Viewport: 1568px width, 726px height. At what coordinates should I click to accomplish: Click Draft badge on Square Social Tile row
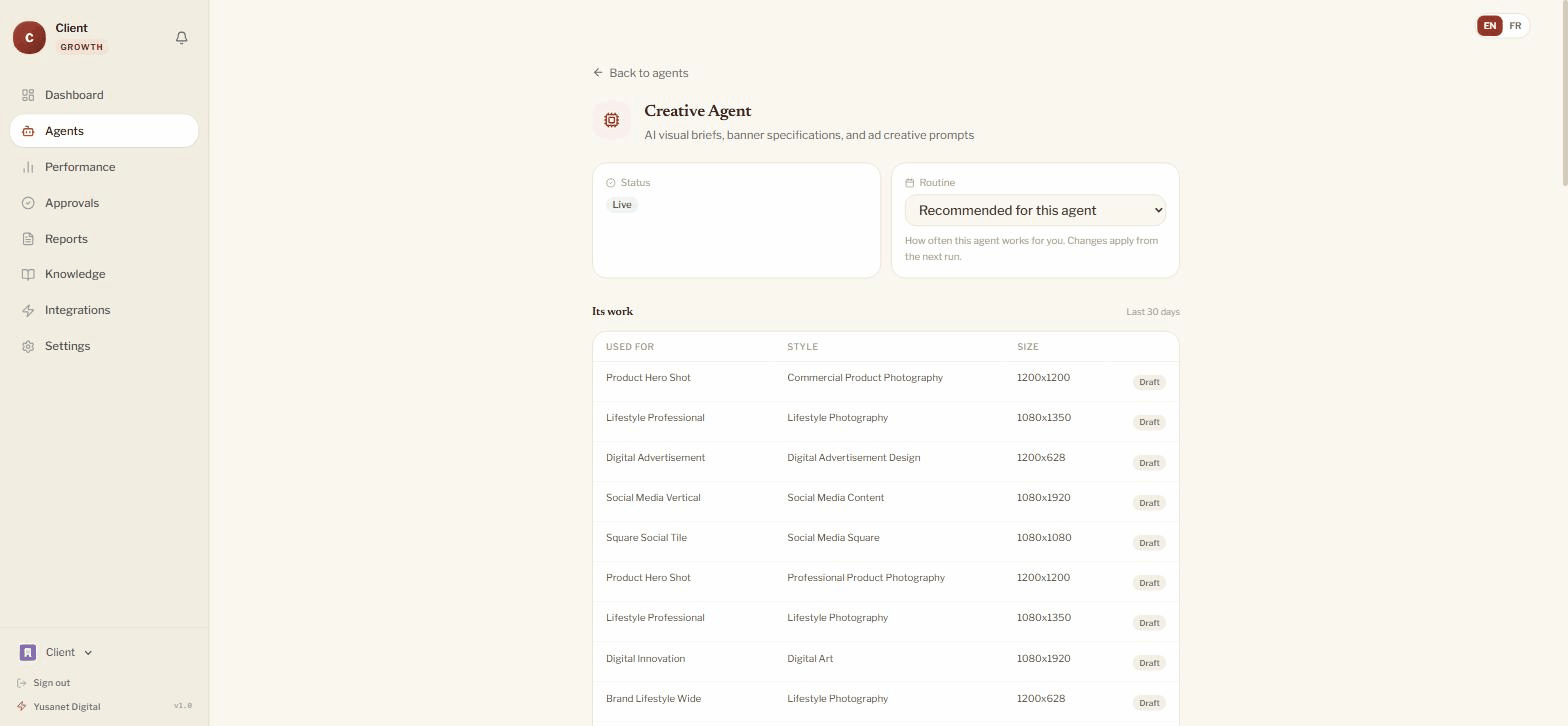pyautogui.click(x=1149, y=543)
